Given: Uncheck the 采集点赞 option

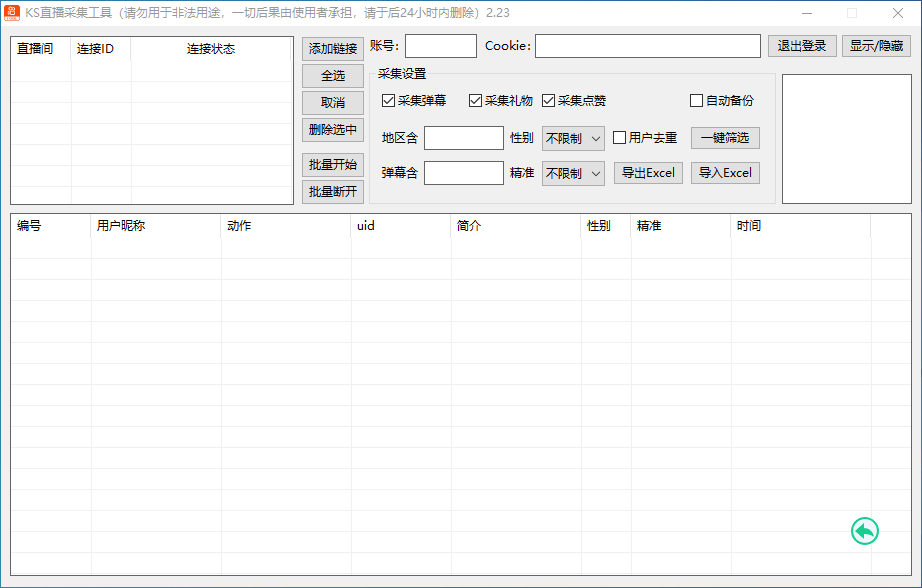Looking at the screenshot, I should tap(548, 100).
